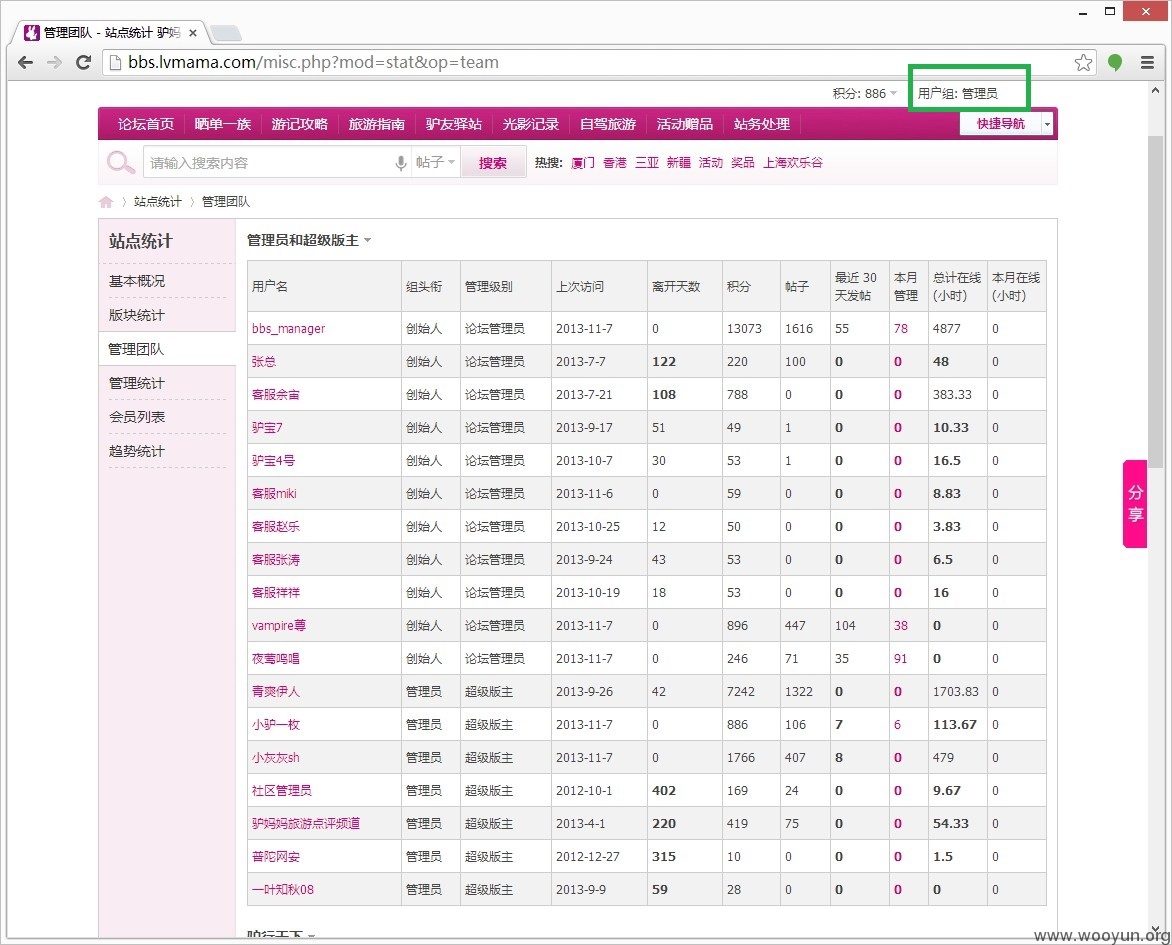Click the 三亚 hot search link
This screenshot has height=945, width=1172.
[x=647, y=162]
